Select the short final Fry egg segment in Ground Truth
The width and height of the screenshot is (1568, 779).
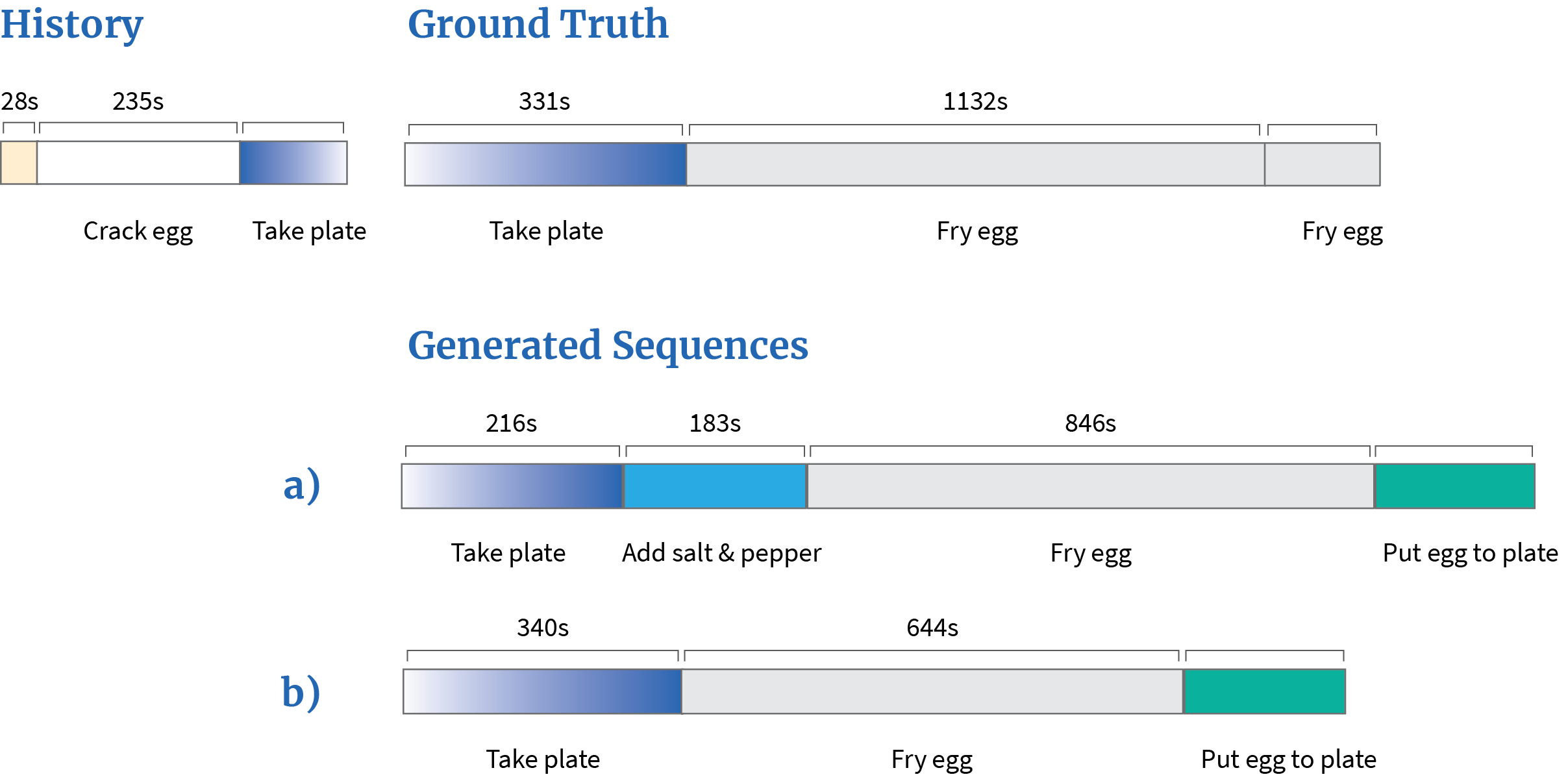pos(1322,164)
